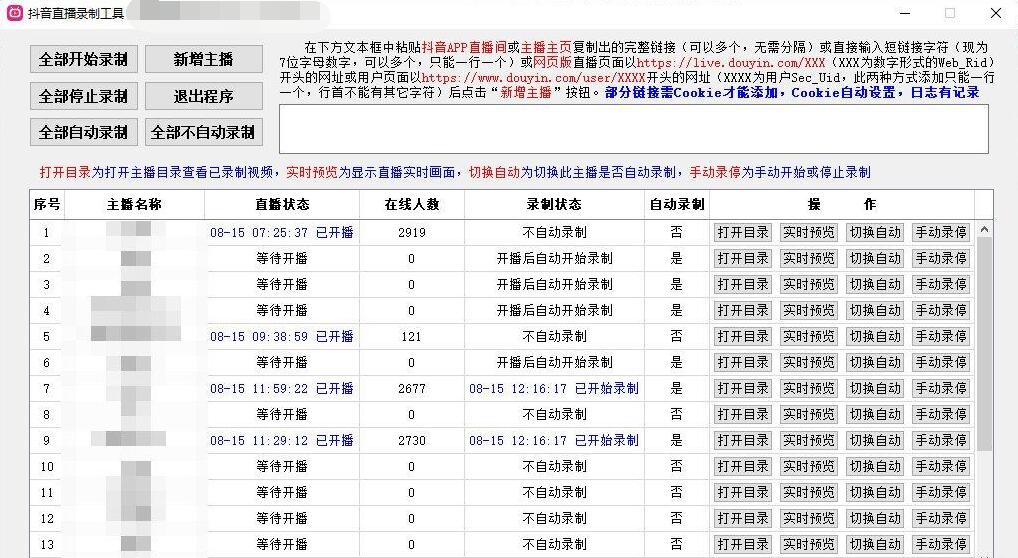Click 切换自动 in row 12

click(875, 518)
